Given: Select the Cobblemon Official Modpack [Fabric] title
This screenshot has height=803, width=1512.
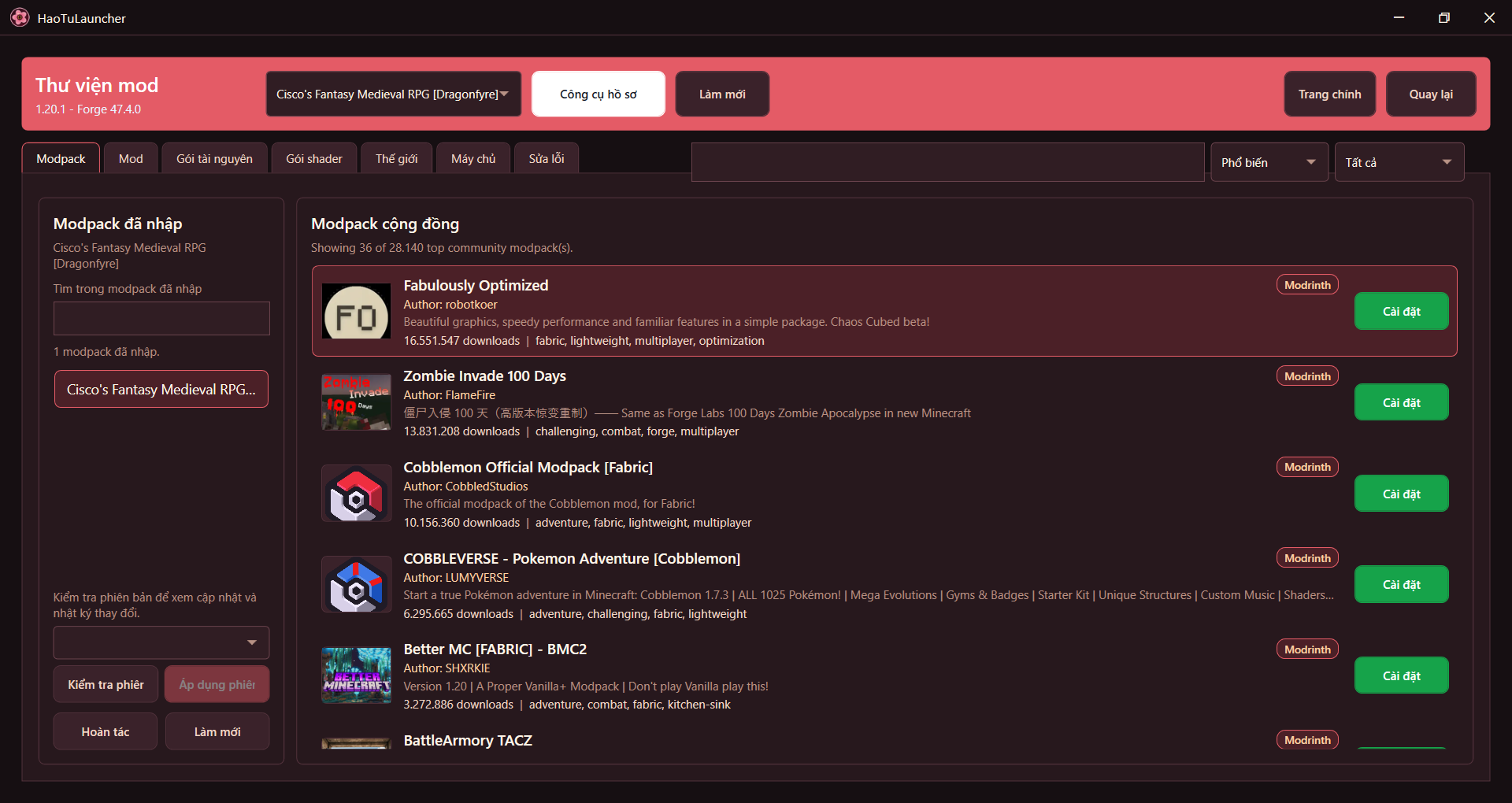Looking at the screenshot, I should coord(528,467).
